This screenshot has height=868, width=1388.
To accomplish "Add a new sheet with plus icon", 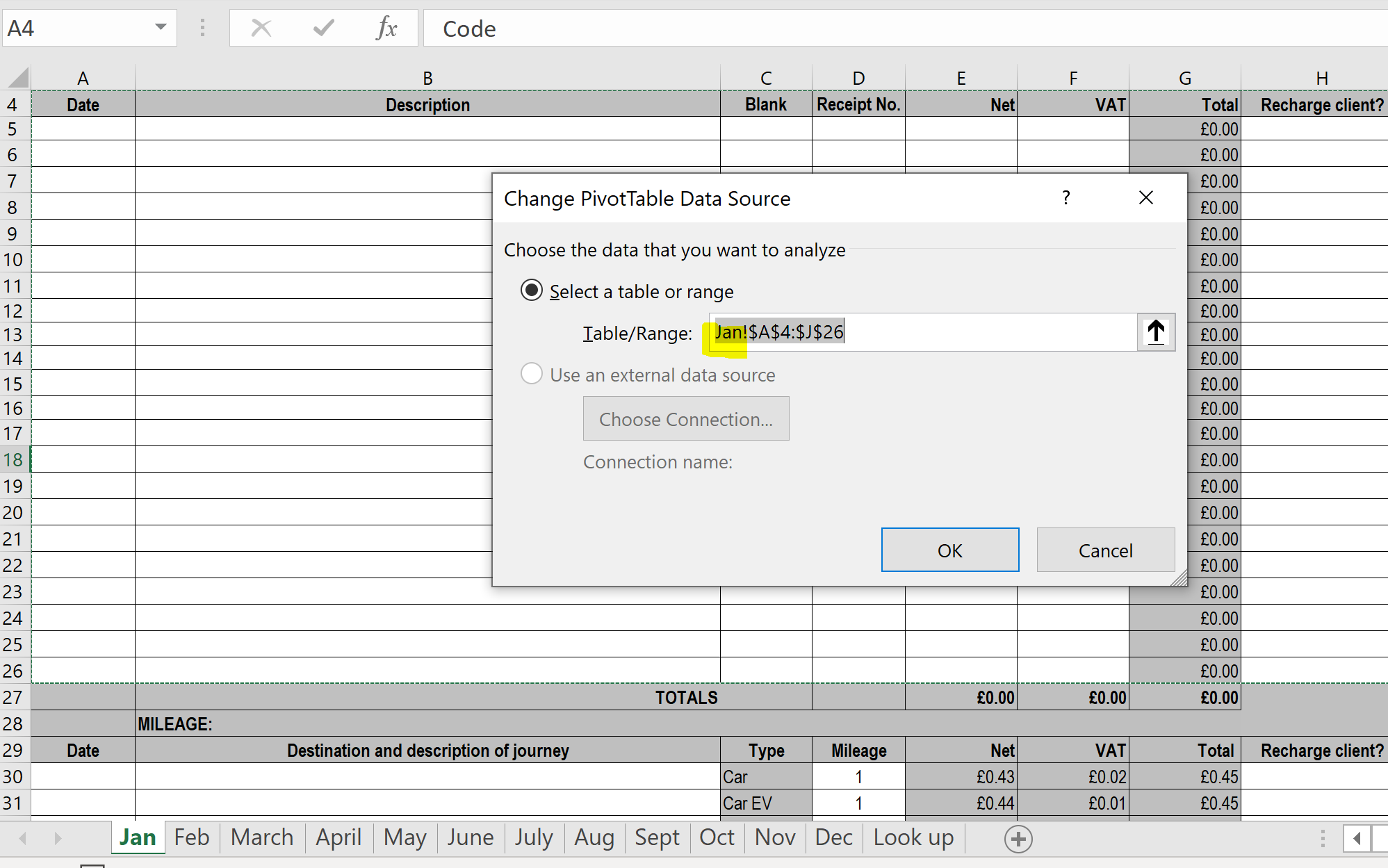I will [1018, 839].
